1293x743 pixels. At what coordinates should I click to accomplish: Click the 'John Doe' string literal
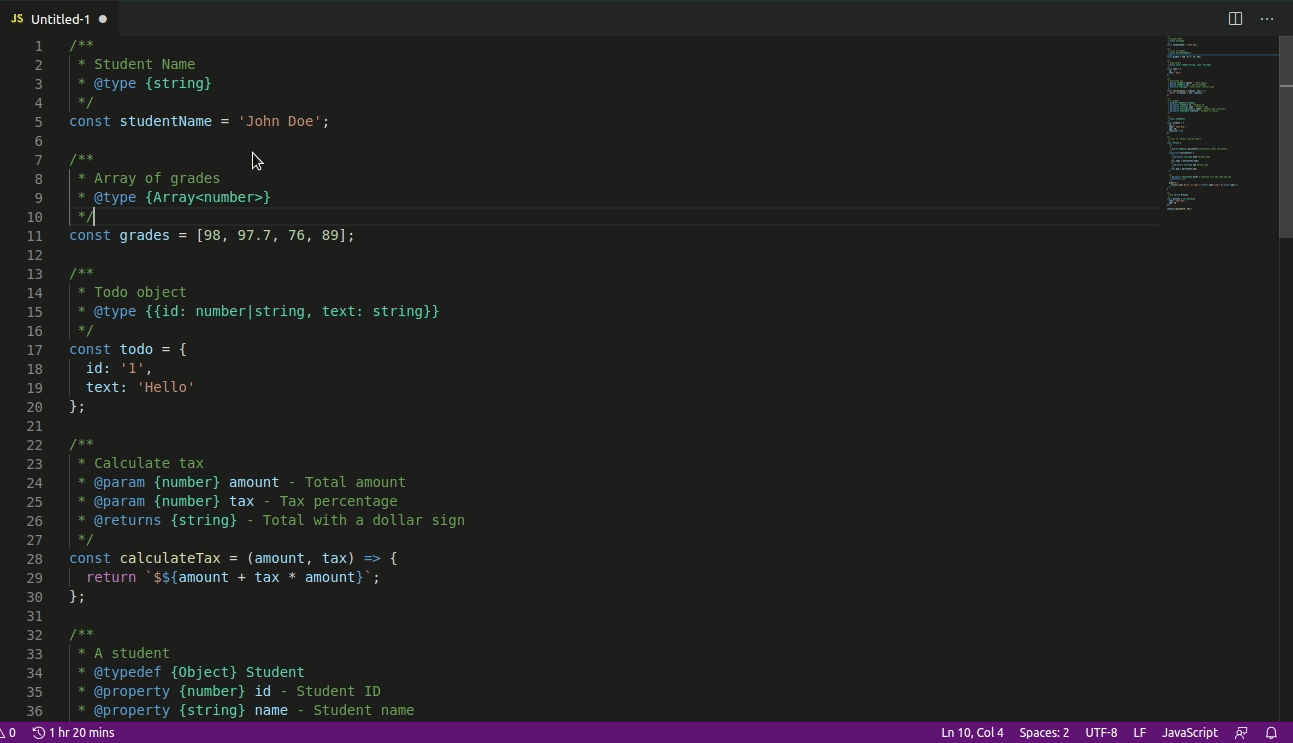[x=280, y=121]
